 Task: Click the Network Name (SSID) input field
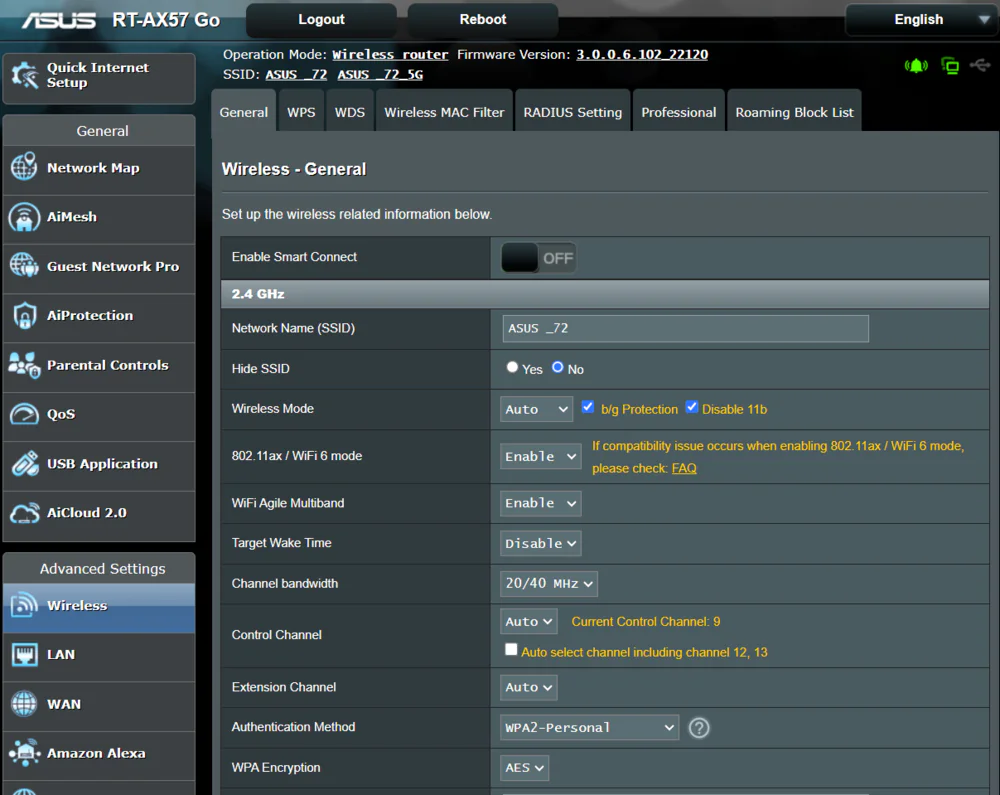pyautogui.click(x=686, y=328)
